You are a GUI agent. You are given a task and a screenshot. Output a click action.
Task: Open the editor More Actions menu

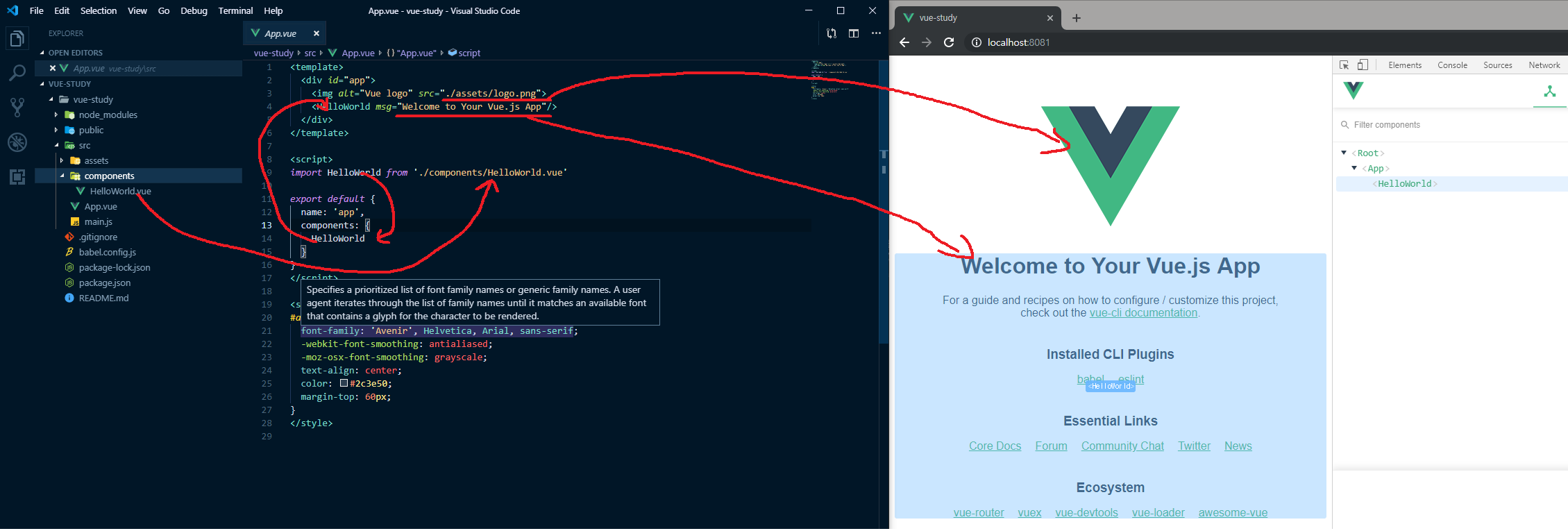pyautogui.click(x=876, y=33)
